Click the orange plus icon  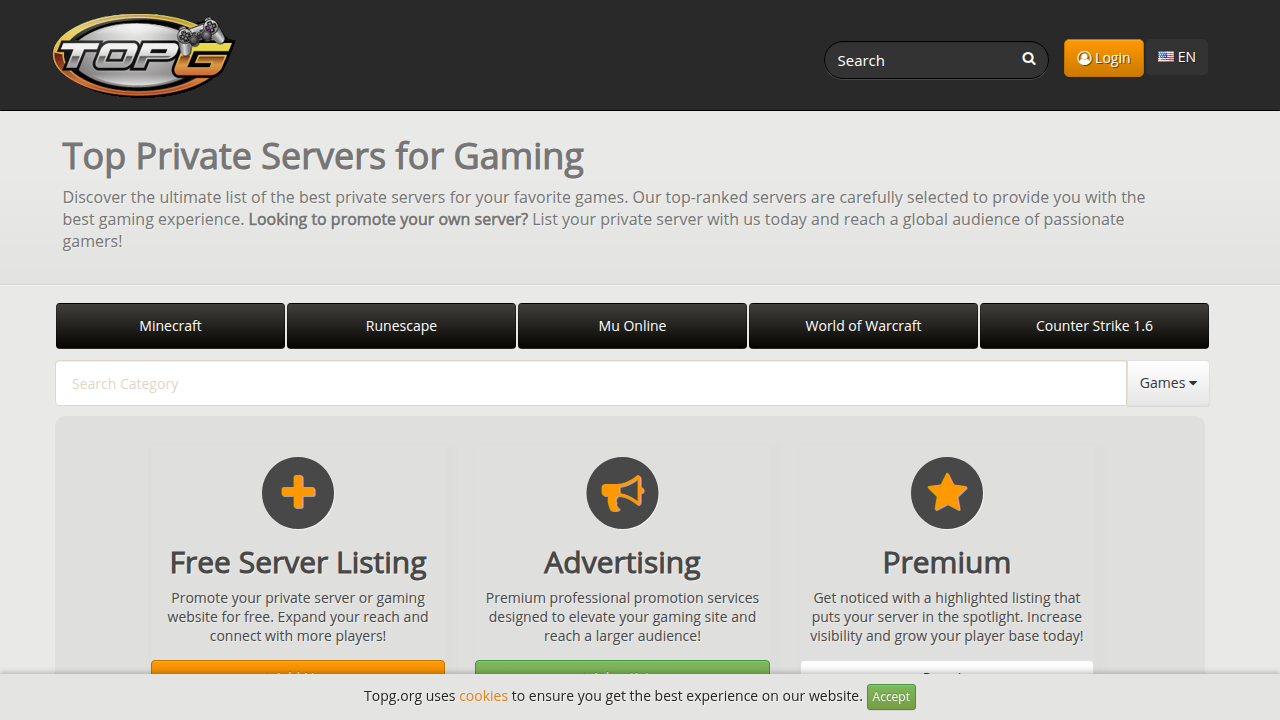coord(298,493)
